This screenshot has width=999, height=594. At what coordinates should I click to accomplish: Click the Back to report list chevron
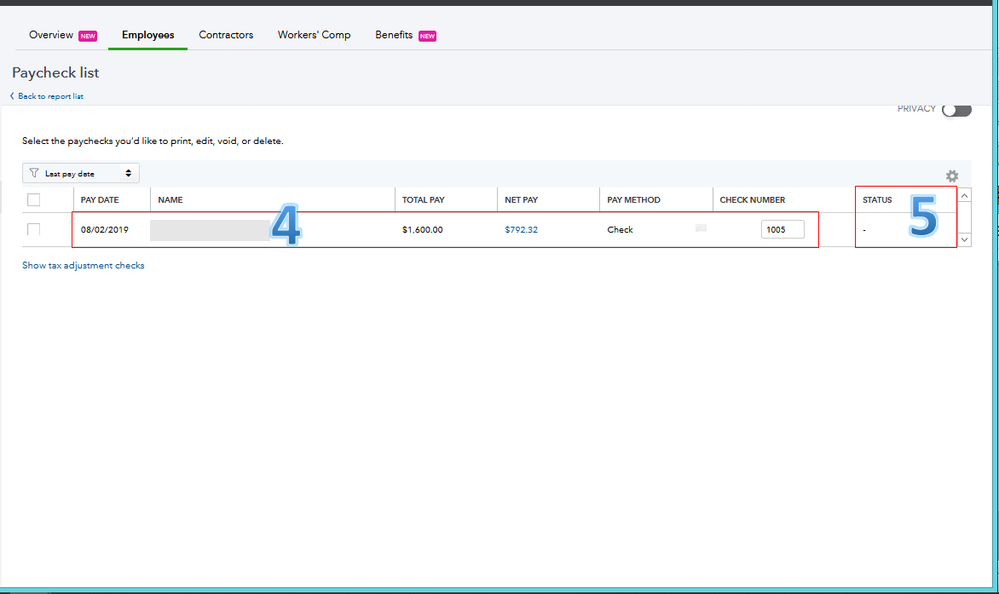click(12, 96)
